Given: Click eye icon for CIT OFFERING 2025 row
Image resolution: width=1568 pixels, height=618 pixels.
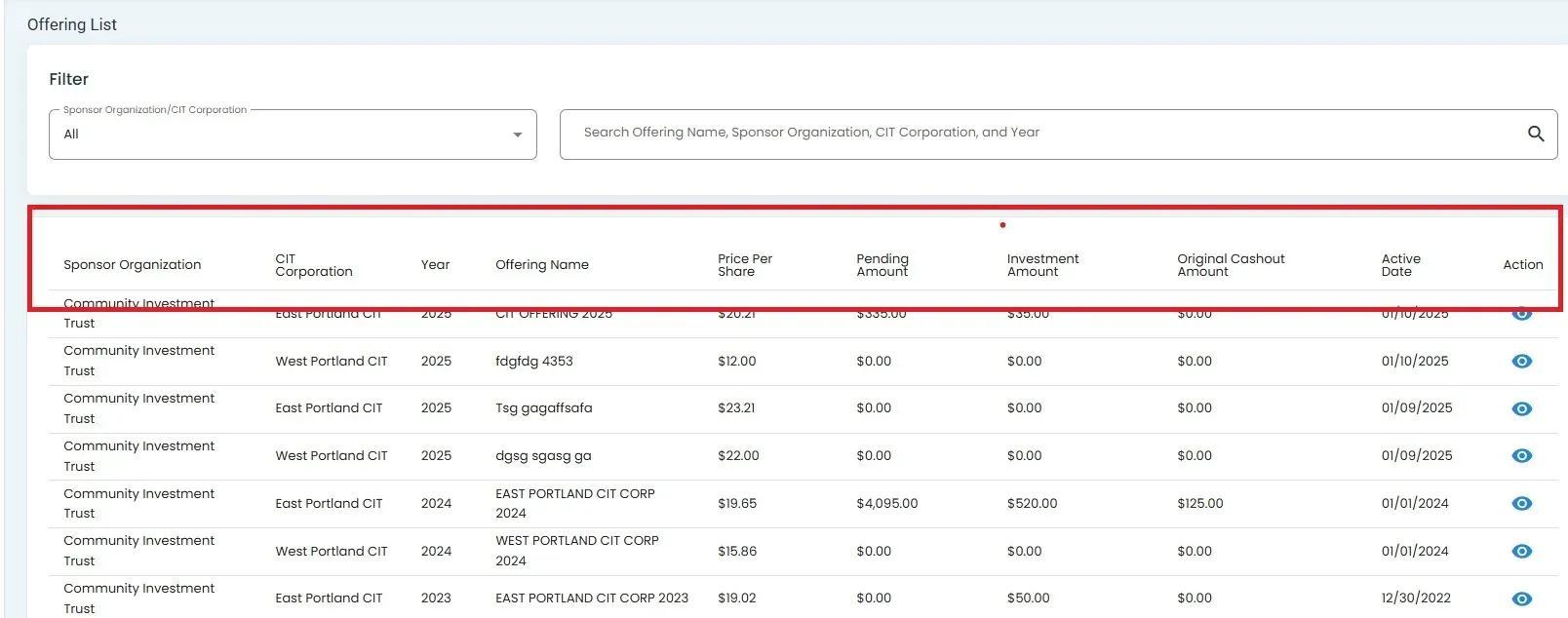Looking at the screenshot, I should click(x=1521, y=315).
